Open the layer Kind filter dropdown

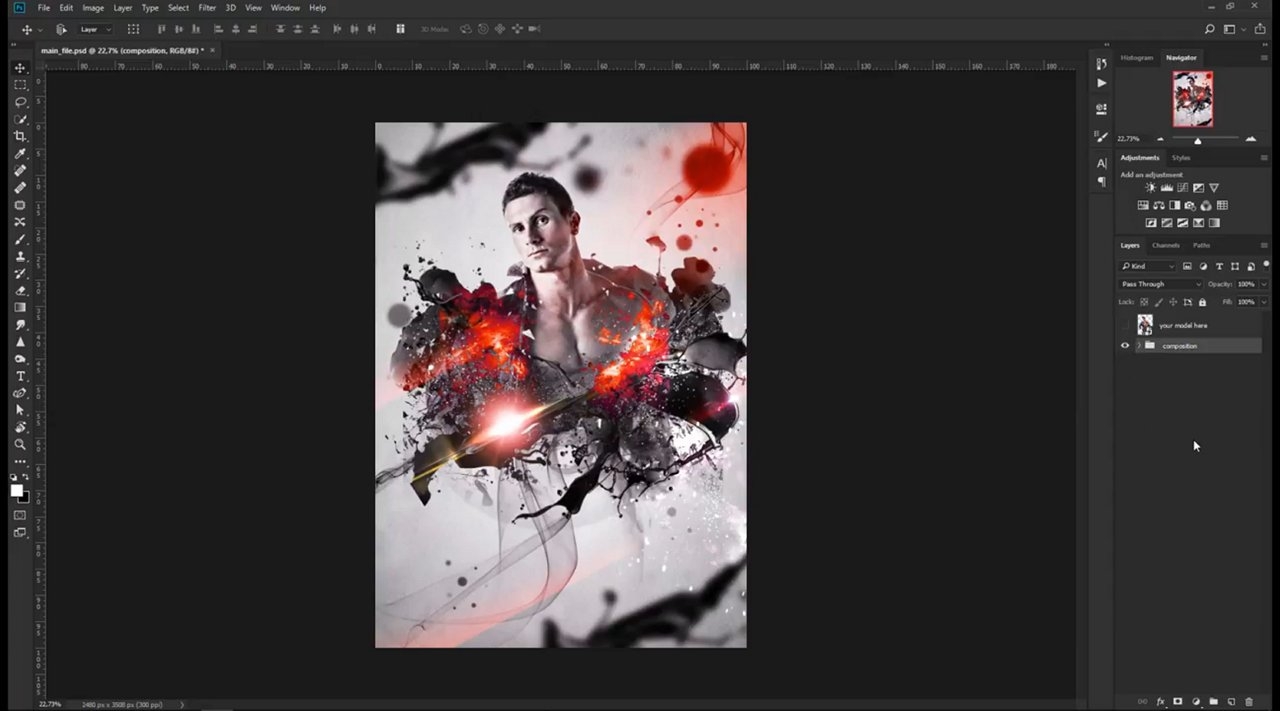pos(1148,266)
